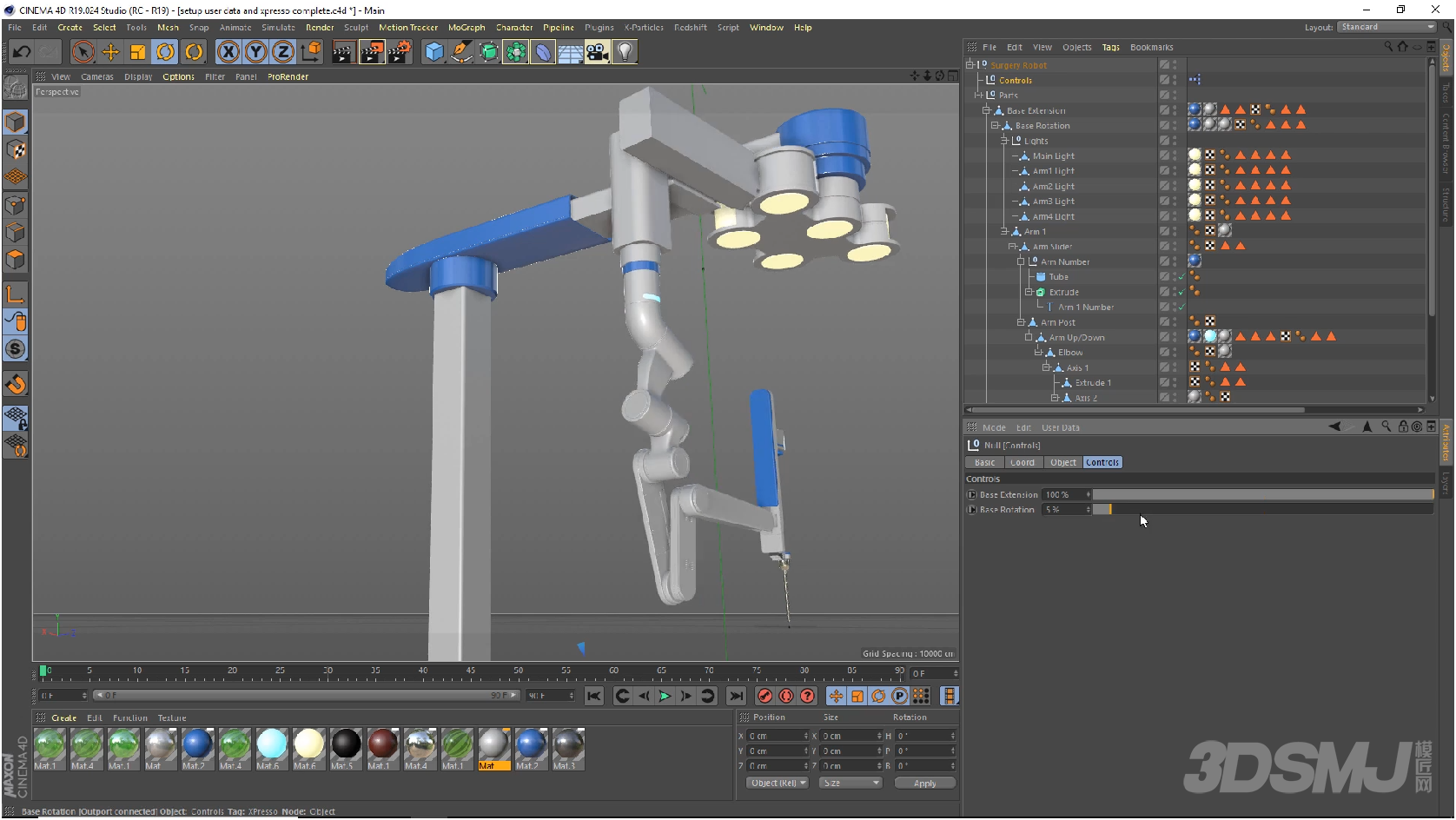Image resolution: width=1456 pixels, height=820 pixels.
Task: Click the Record Active Objects button
Action: (x=764, y=696)
